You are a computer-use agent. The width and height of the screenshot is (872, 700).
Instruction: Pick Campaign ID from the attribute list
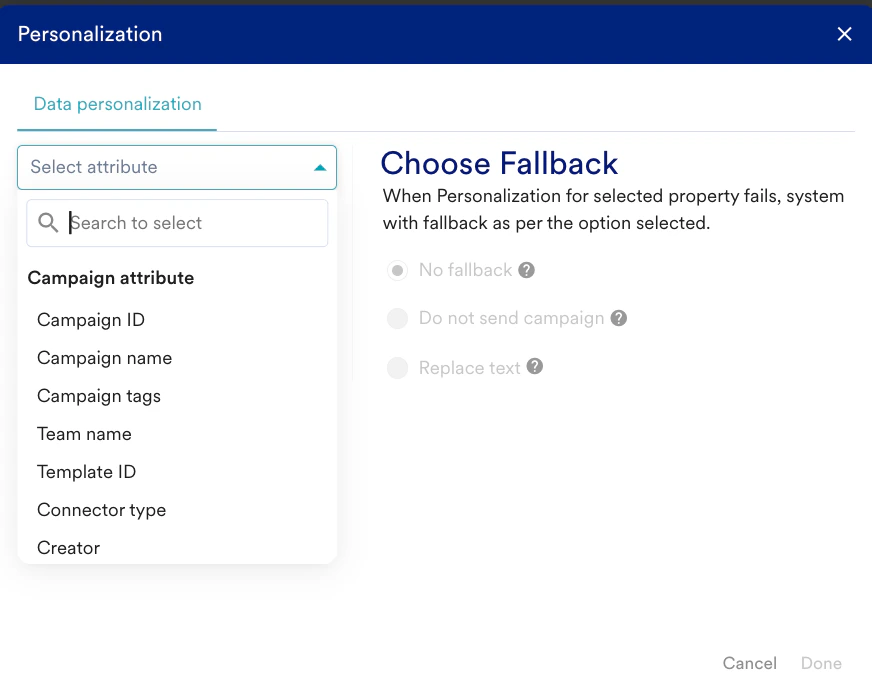click(x=91, y=320)
